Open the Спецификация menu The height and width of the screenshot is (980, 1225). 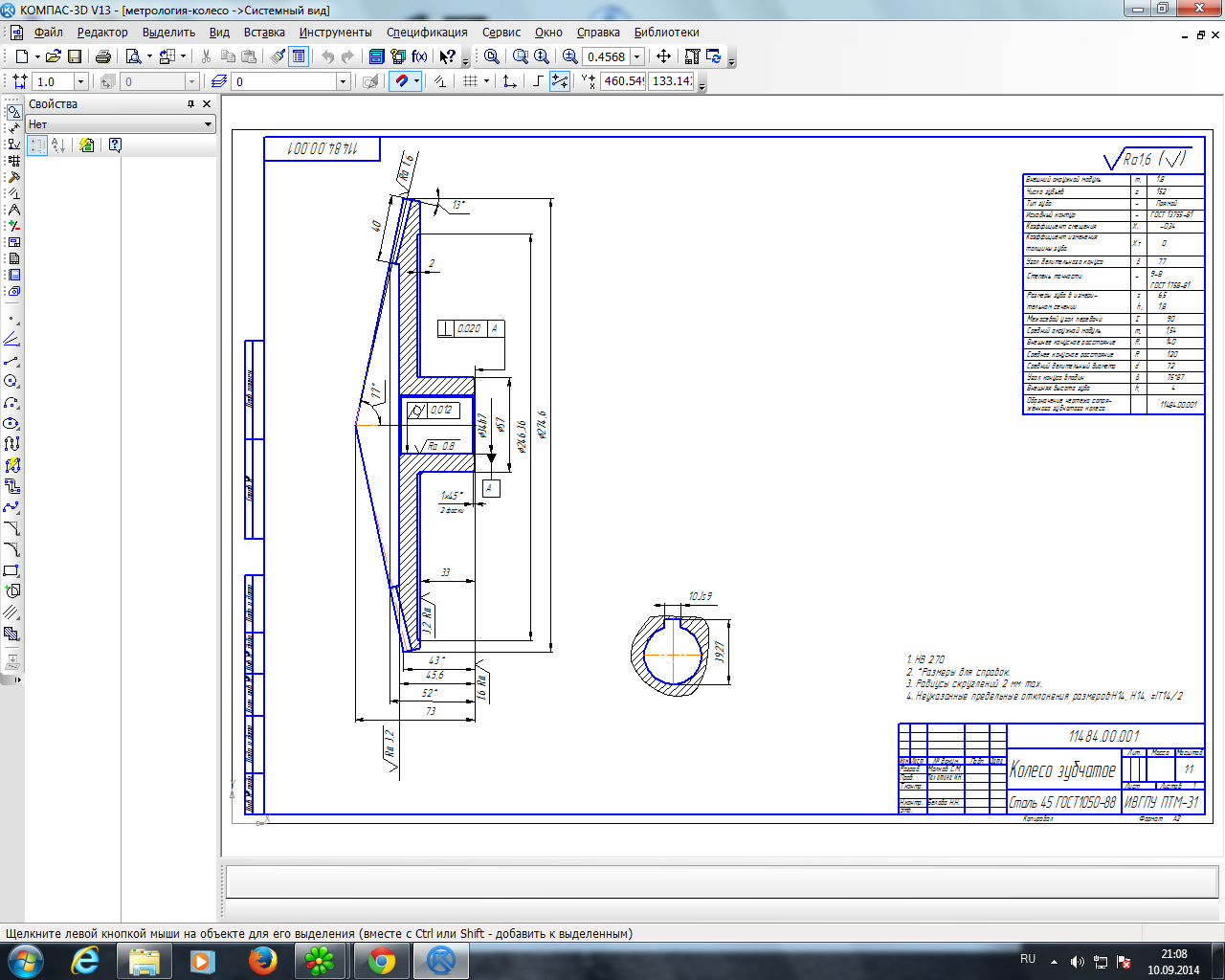pos(427,33)
